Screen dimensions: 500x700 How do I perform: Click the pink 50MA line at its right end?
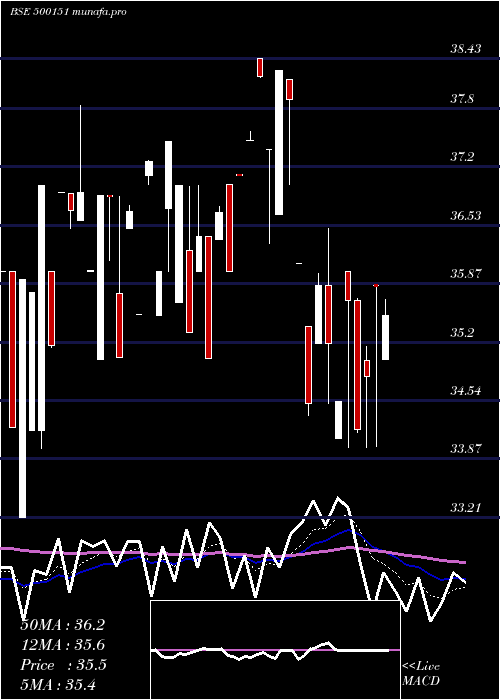pos(462,562)
